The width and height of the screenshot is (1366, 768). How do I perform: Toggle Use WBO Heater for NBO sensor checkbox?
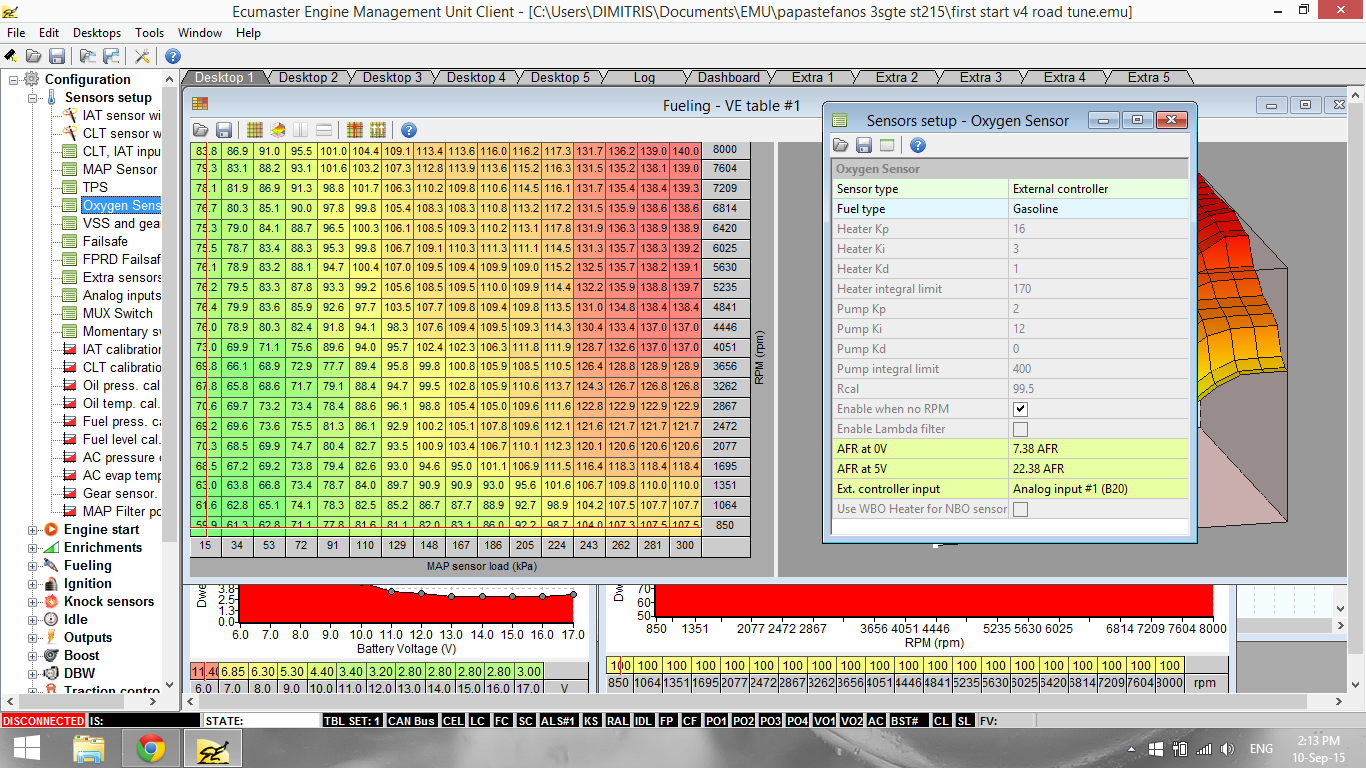(x=1020, y=509)
